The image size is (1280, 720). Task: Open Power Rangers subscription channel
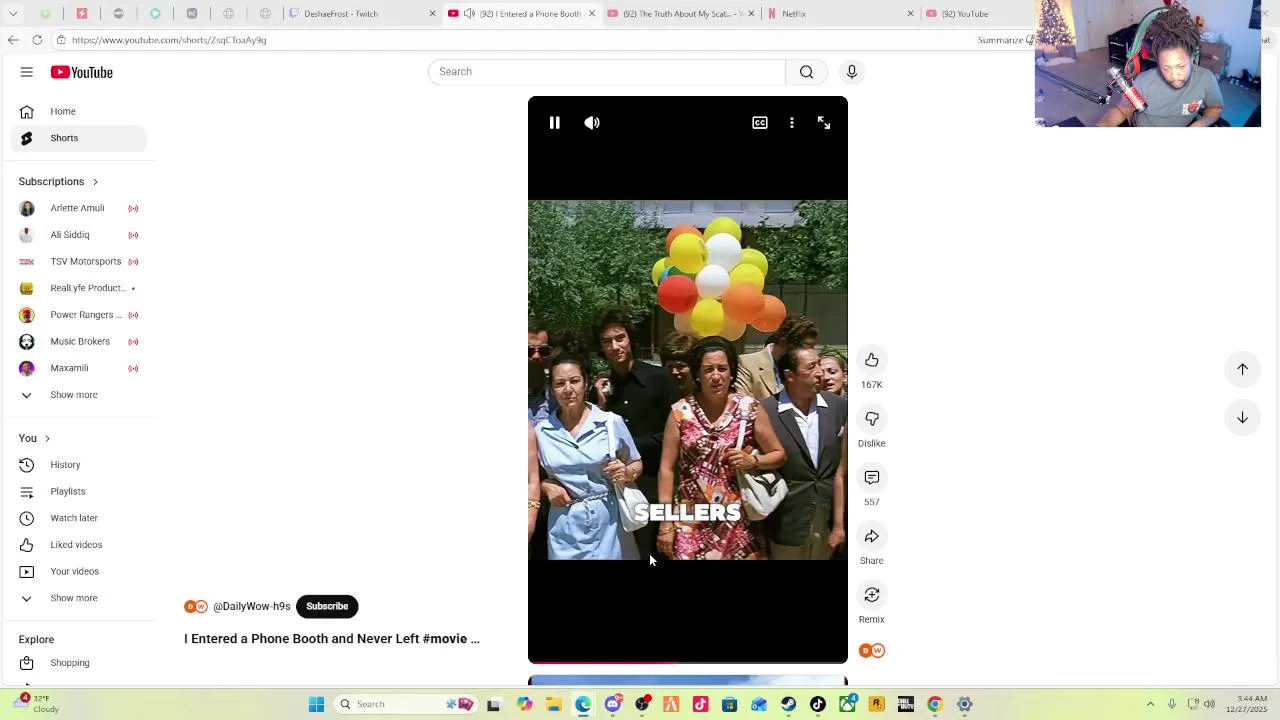point(79,315)
